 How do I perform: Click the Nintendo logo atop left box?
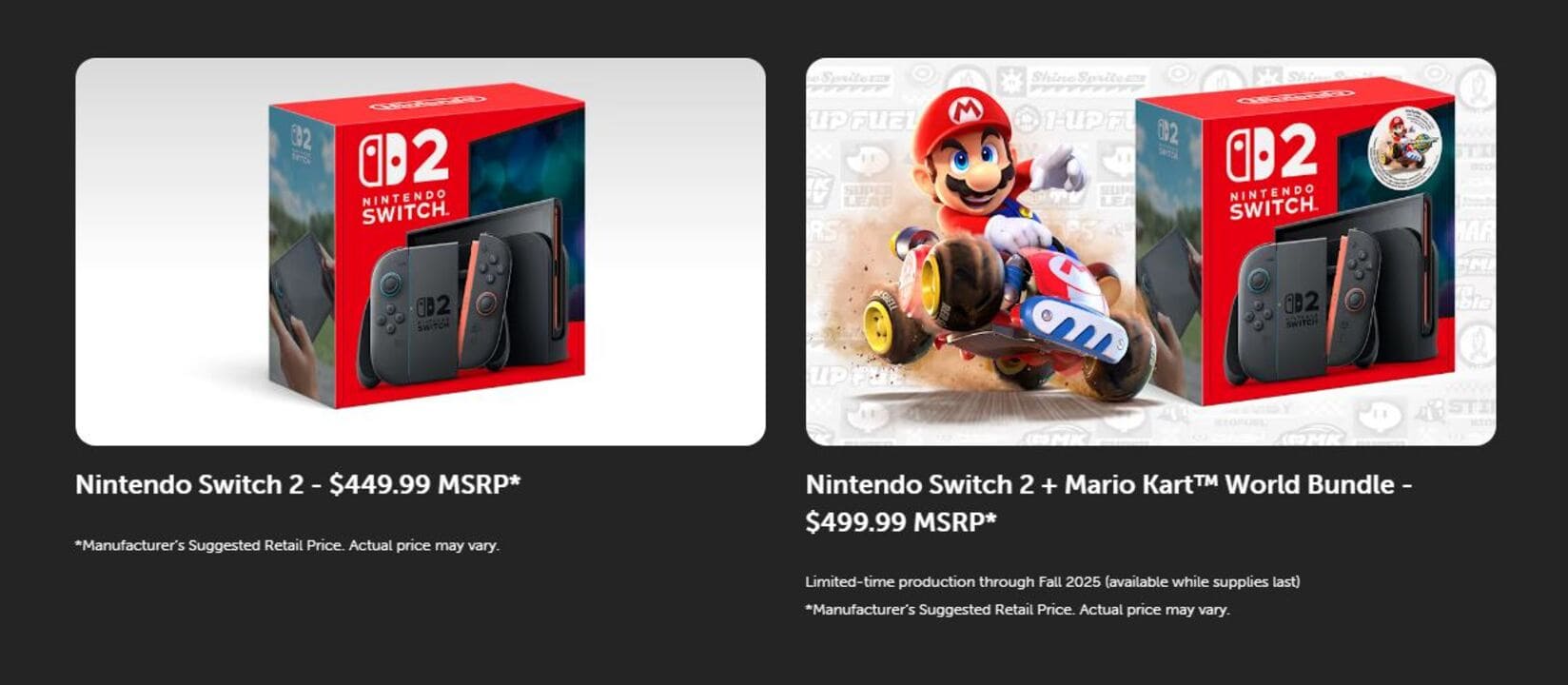click(427, 100)
